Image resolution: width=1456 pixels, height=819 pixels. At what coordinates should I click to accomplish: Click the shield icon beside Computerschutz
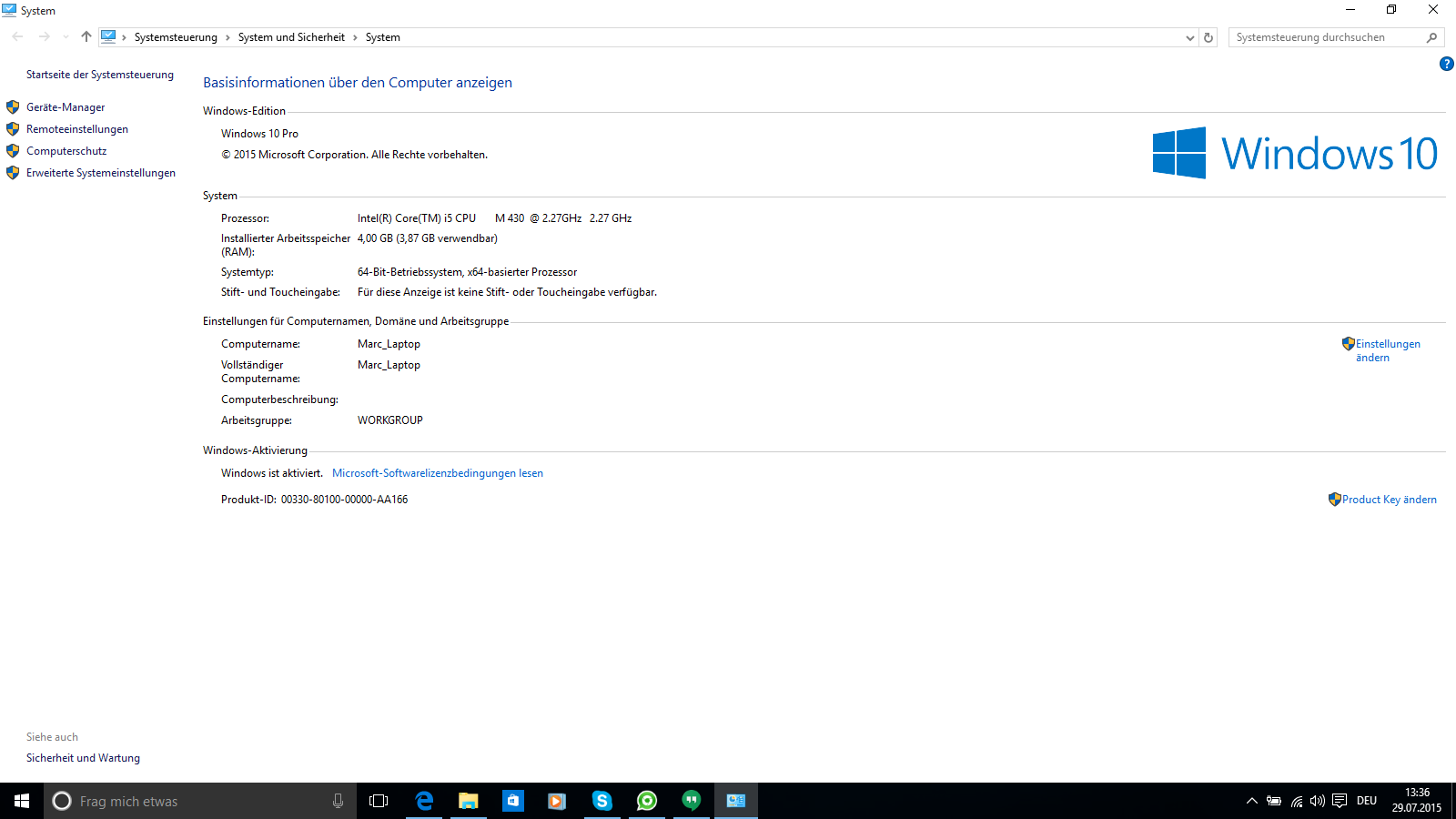point(13,151)
